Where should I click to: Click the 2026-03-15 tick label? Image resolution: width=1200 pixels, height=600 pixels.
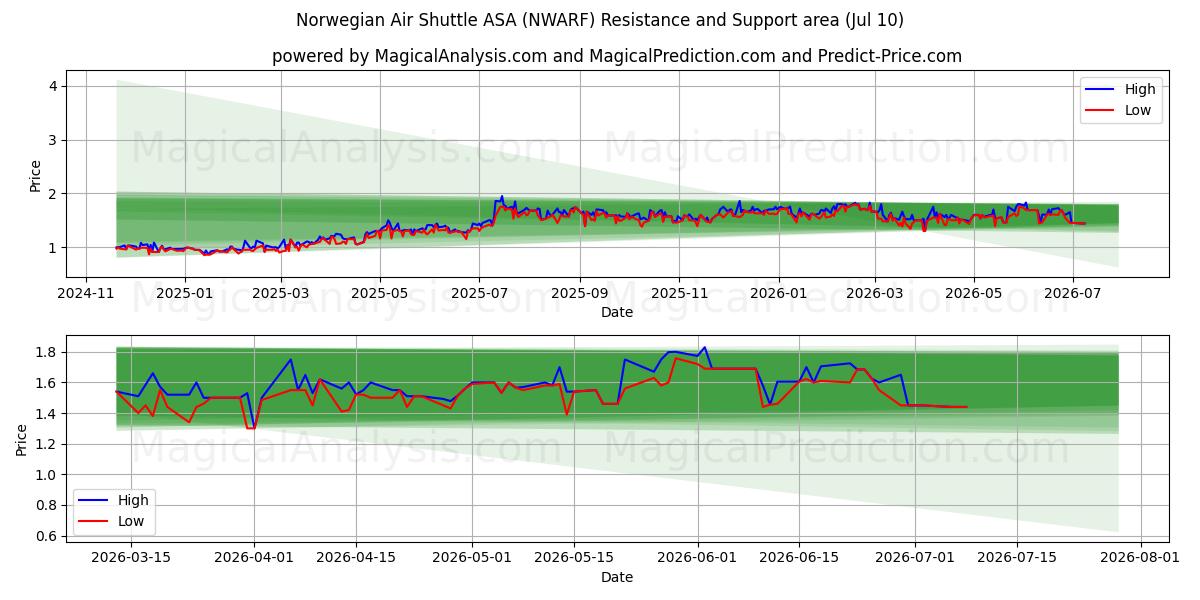click(131, 559)
